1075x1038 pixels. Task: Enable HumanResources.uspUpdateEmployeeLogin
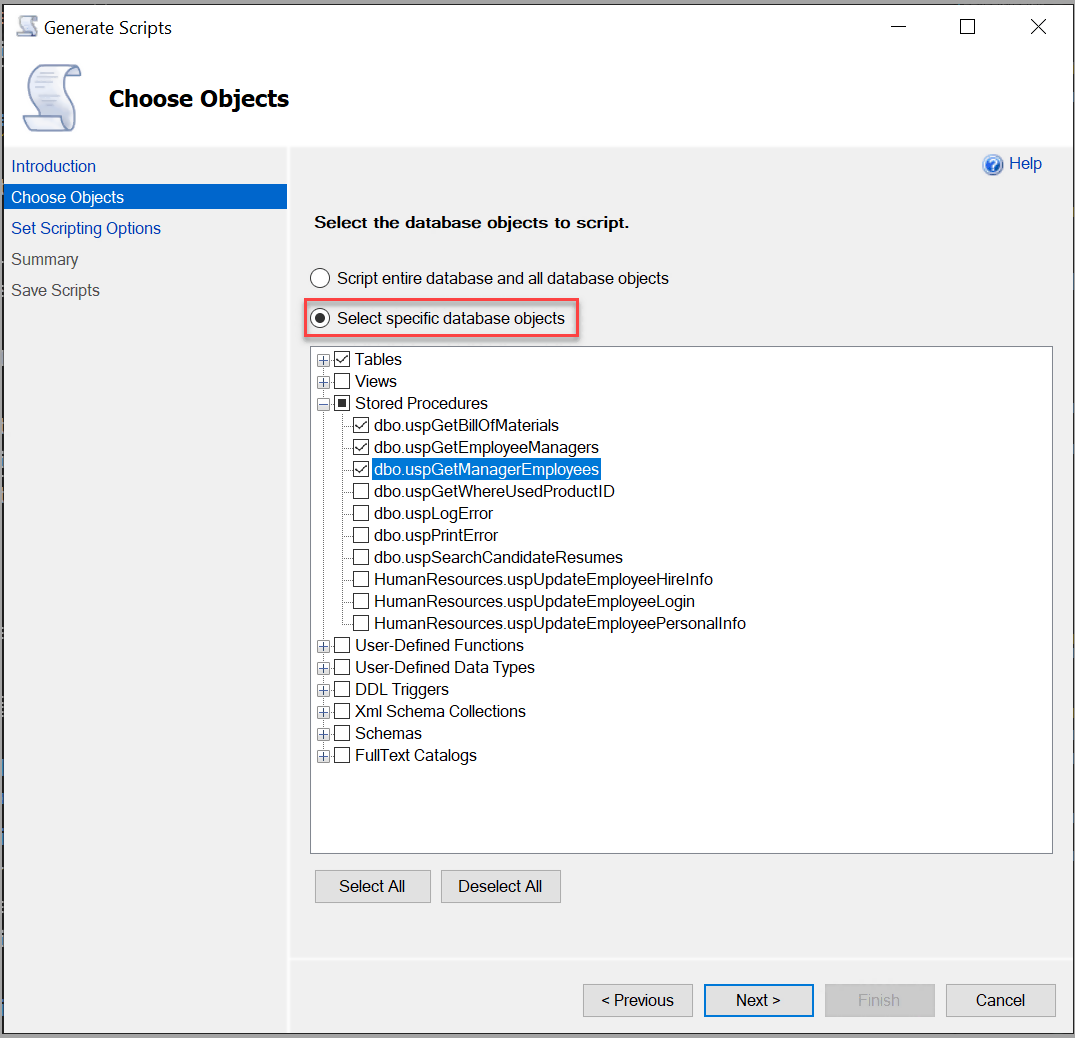361,601
